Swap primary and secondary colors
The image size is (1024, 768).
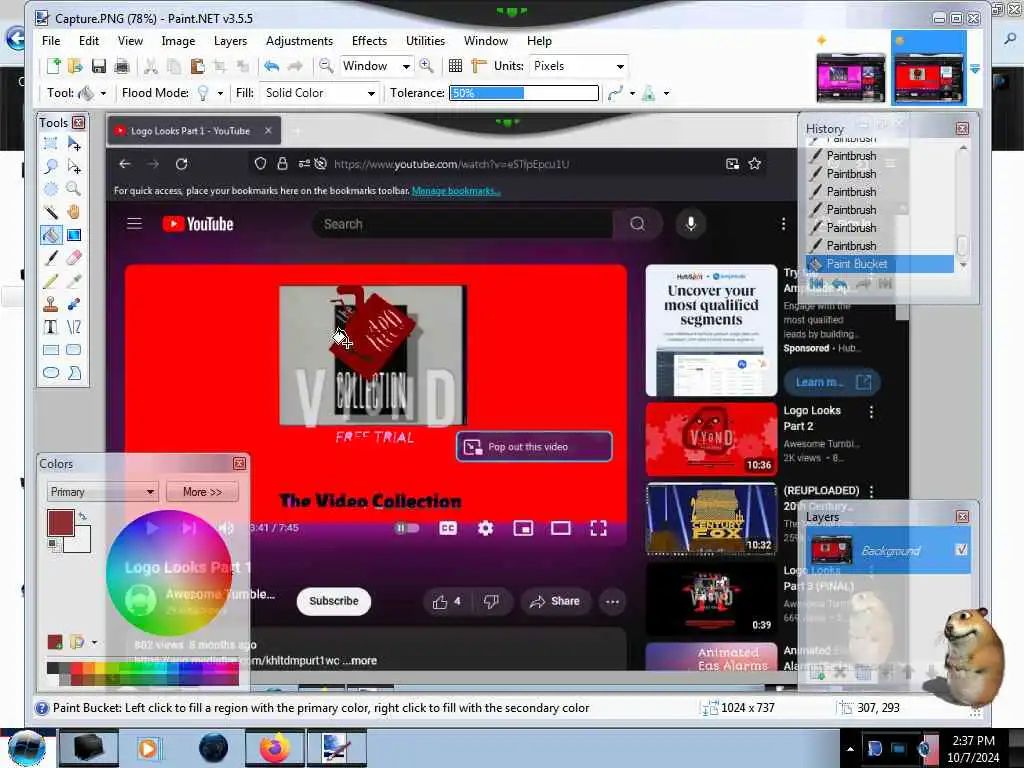tap(82, 517)
